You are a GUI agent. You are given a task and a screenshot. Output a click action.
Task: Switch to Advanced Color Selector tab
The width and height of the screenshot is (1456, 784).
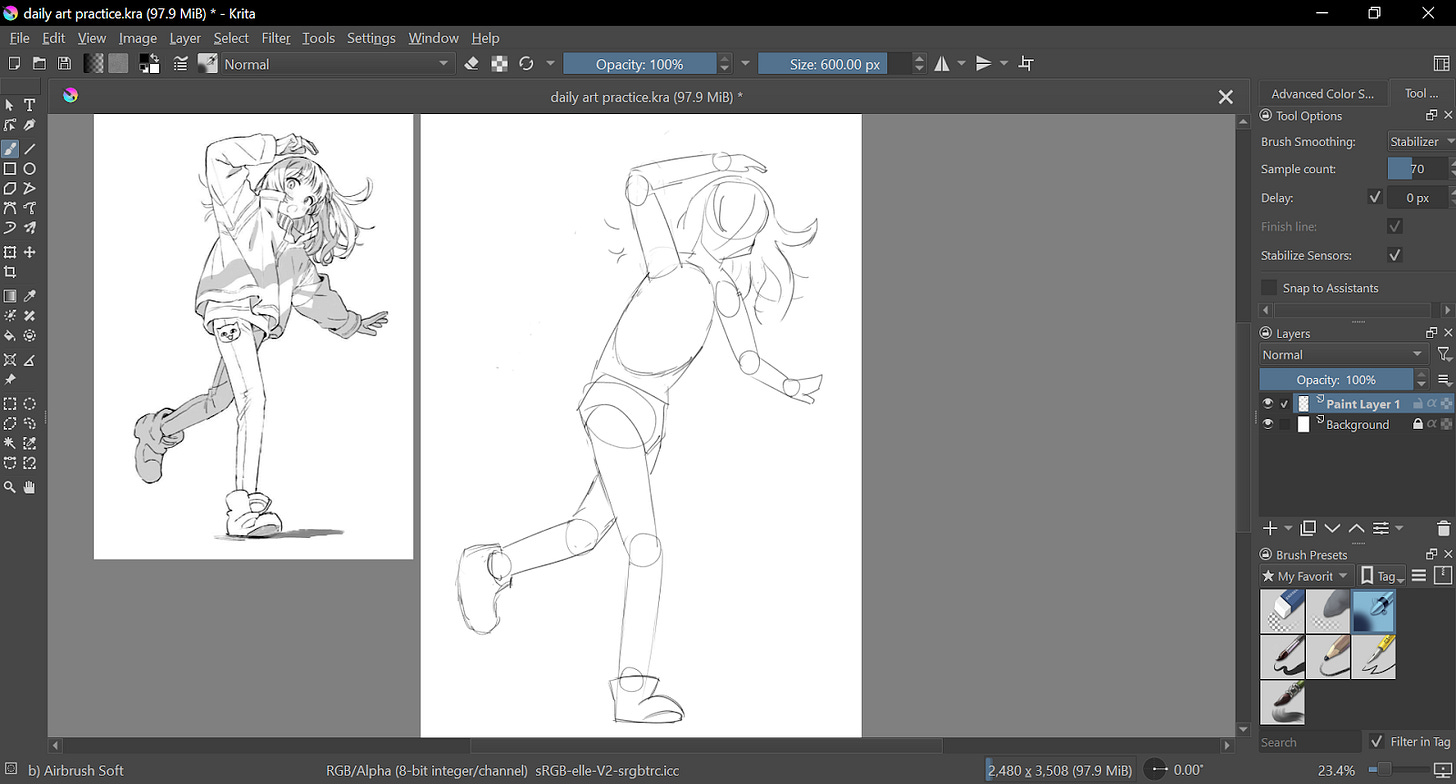click(x=1322, y=93)
